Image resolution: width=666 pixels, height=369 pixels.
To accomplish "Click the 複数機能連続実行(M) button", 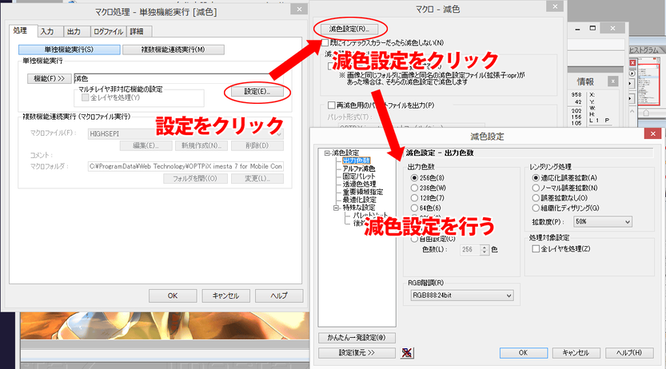I will pos(173,50).
